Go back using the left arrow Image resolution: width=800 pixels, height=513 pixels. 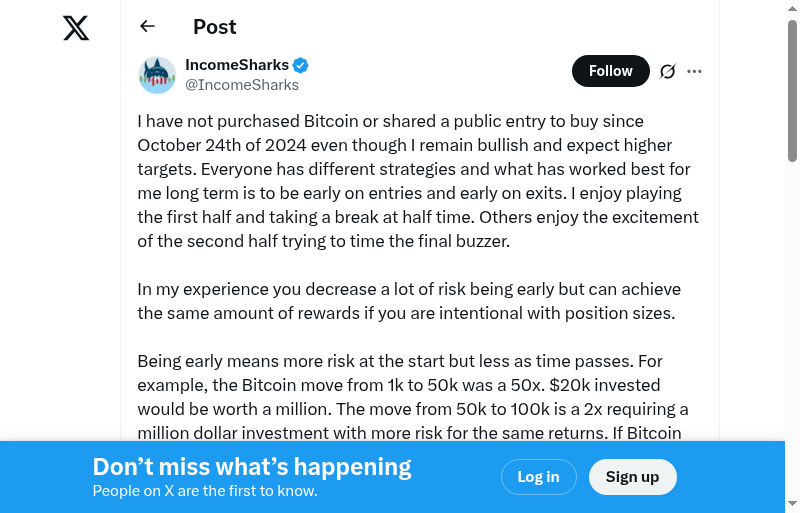tap(148, 27)
